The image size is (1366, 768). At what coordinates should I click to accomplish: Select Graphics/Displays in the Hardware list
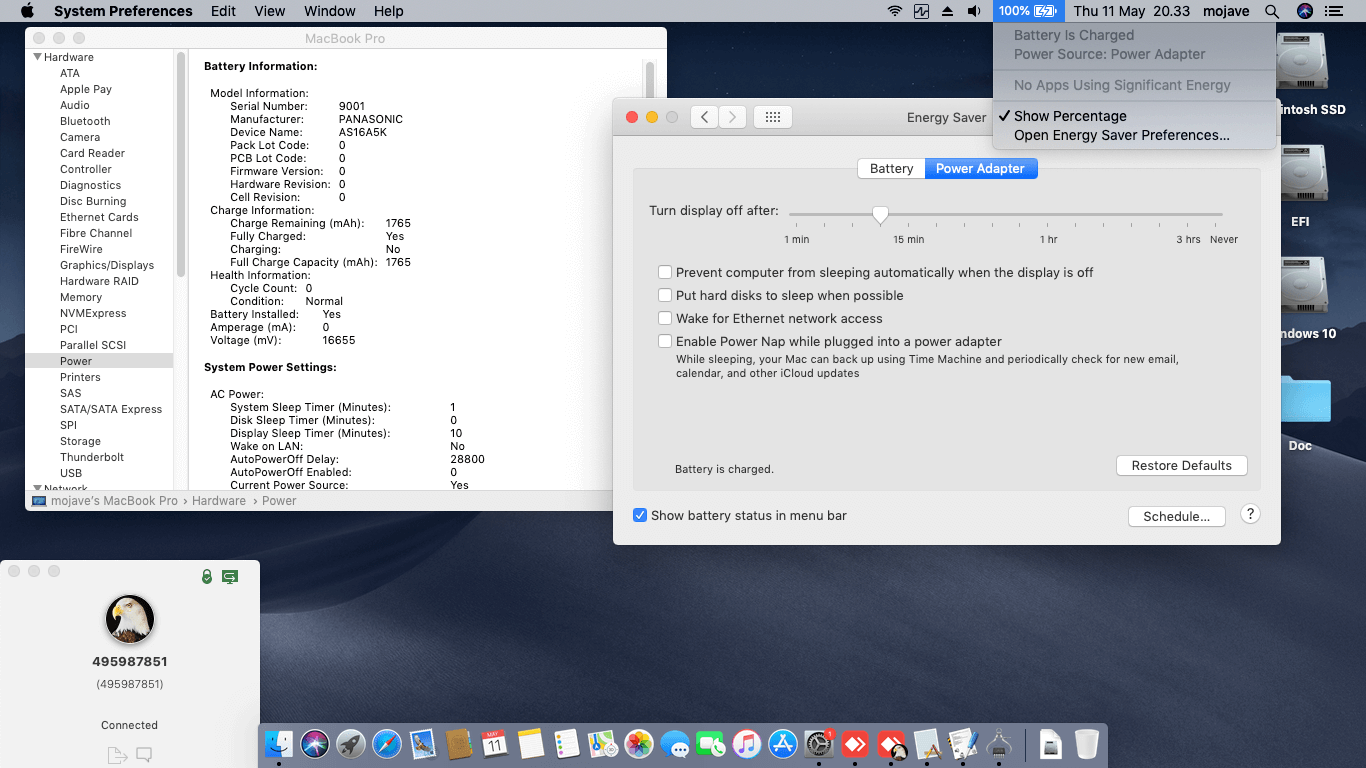coord(107,265)
